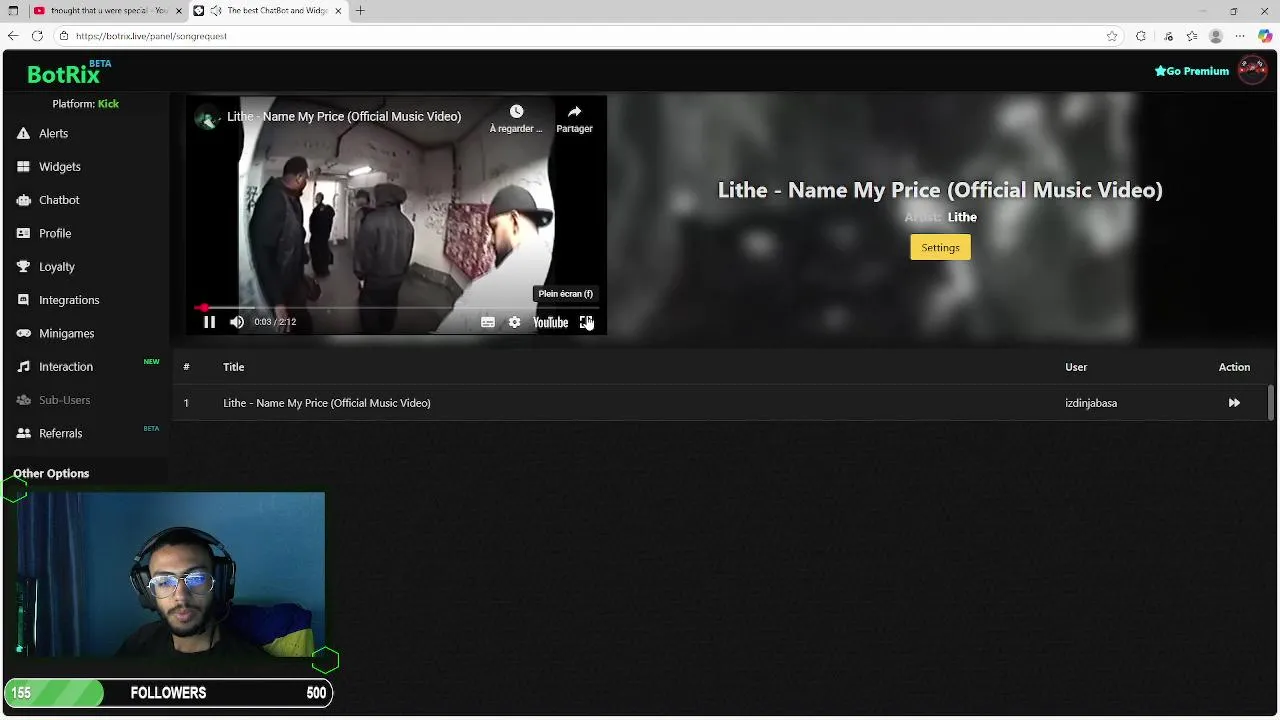The height and width of the screenshot is (720, 1280).
Task: Click the Title column header
Action: click(233, 367)
